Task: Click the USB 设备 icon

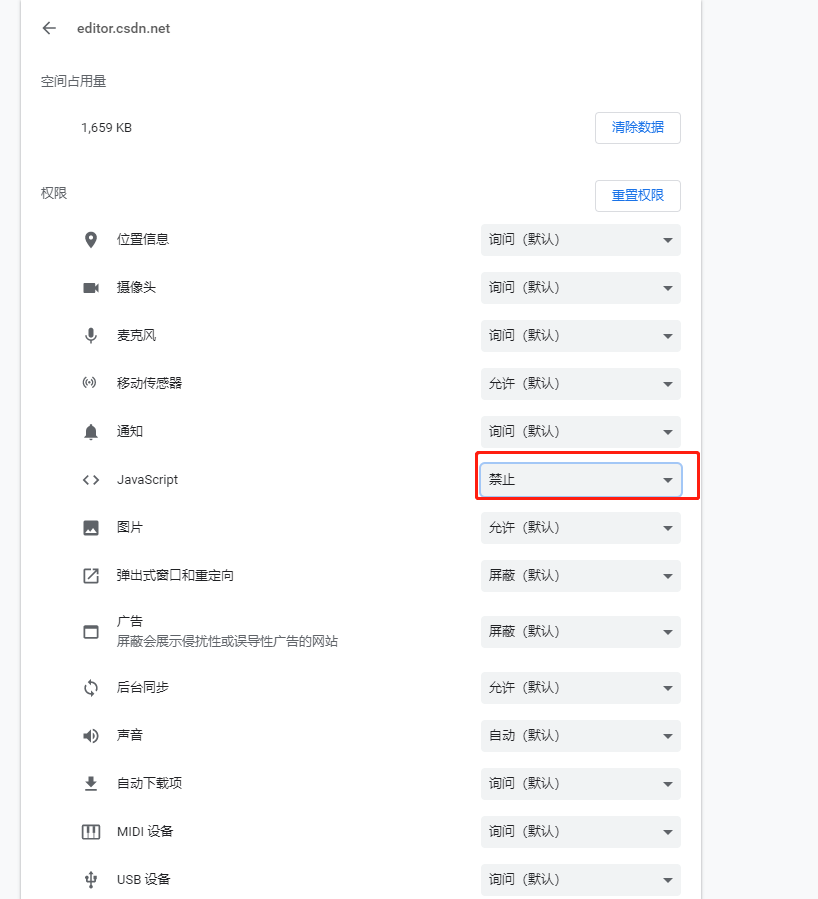Action: pyautogui.click(x=91, y=879)
